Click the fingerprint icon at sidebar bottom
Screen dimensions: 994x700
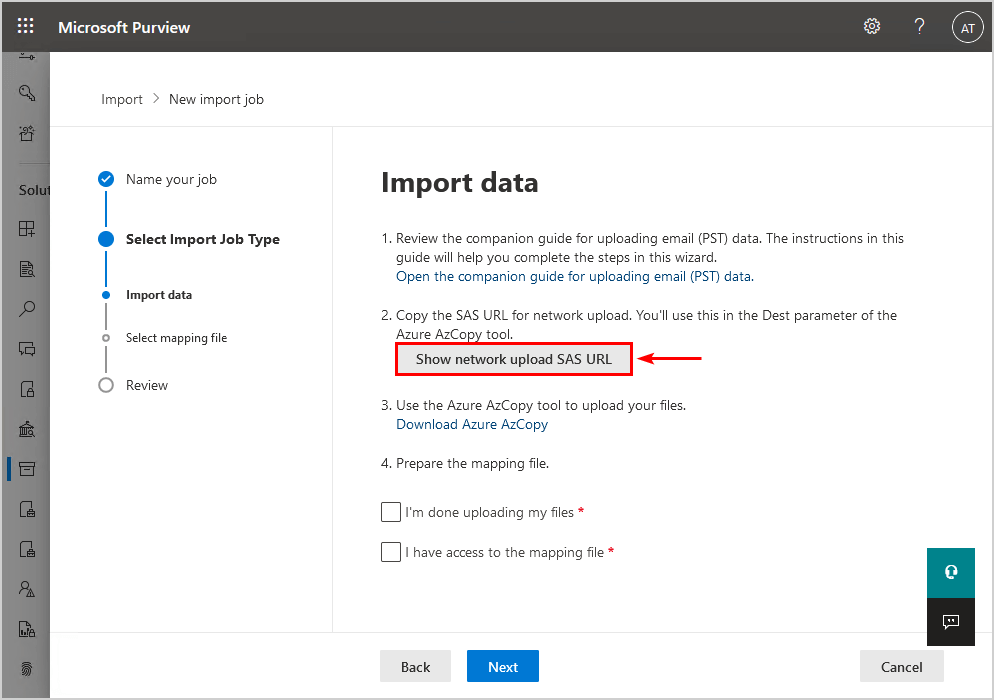click(x=26, y=668)
